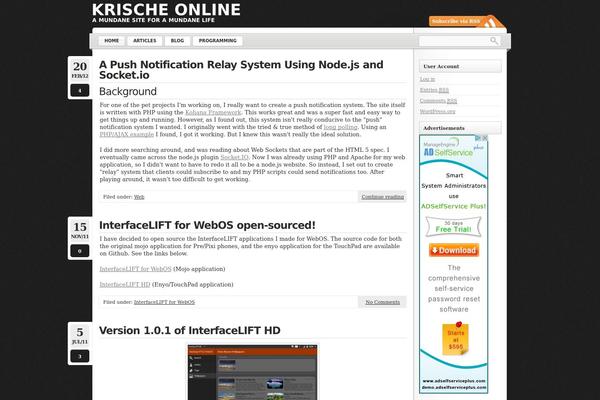Open the comment count badge for the Jul 5 post
Image resolution: width=600 pixels, height=400 pixels.
tap(80, 356)
